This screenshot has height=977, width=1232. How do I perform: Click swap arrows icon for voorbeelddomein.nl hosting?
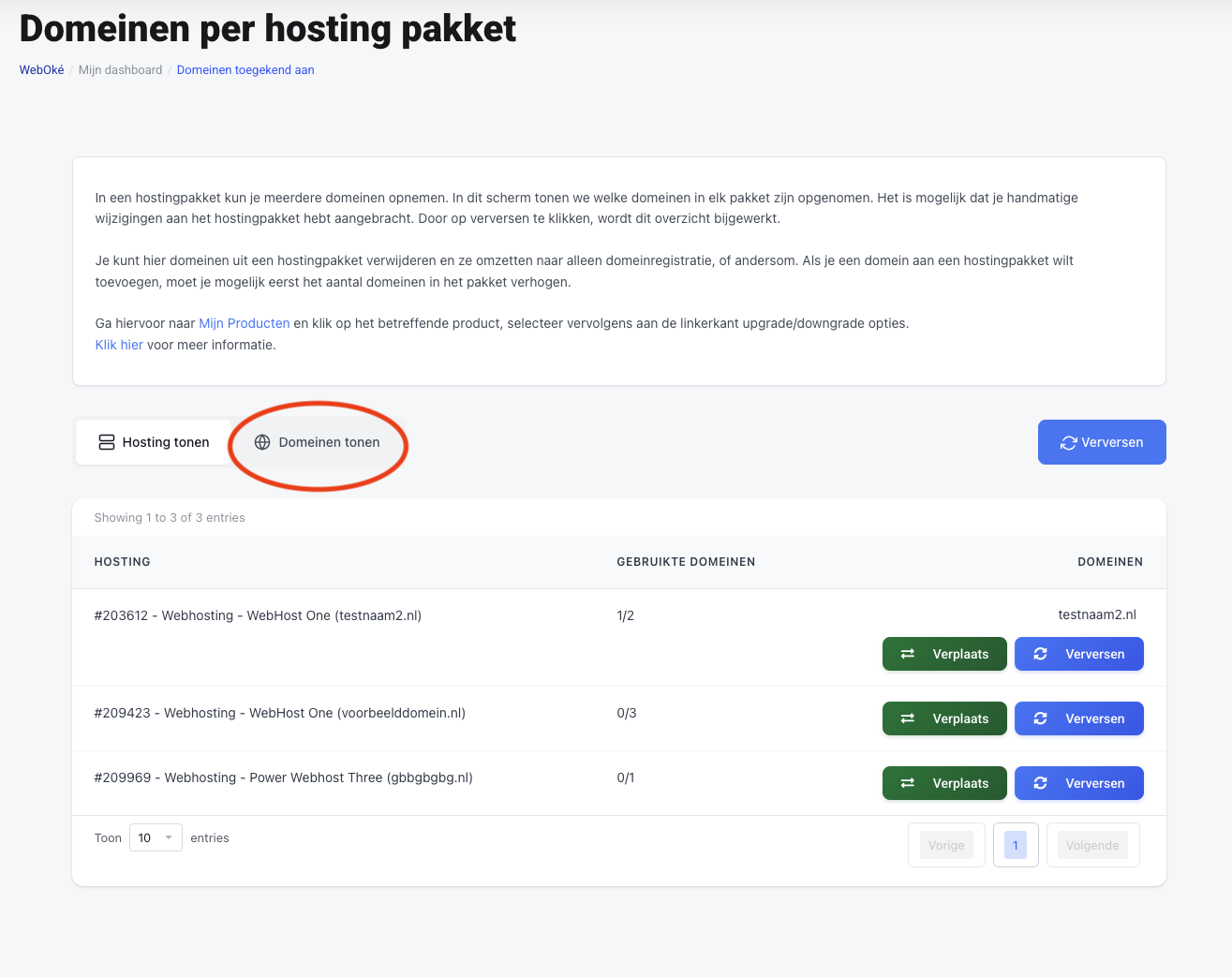point(907,718)
